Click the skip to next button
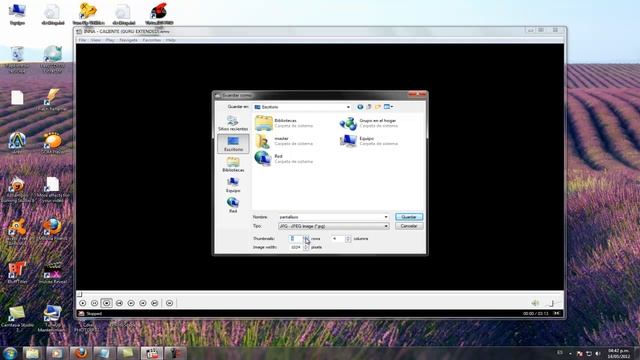 point(155,303)
